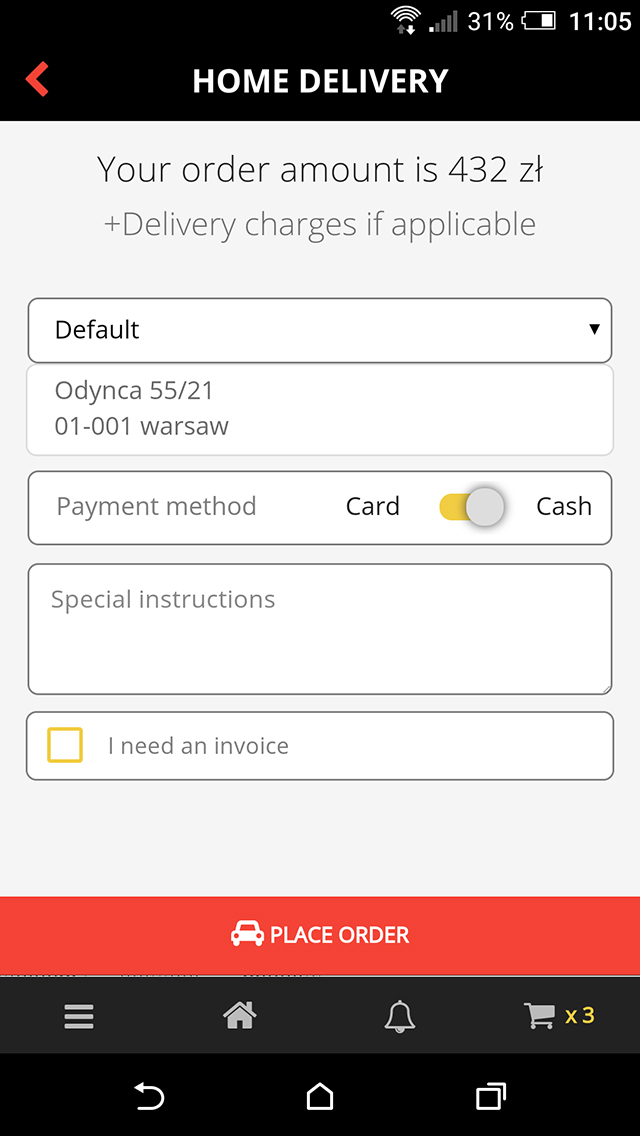Viewport: 640px width, 1136px height.
Task: Focus the Special instructions text field
Action: (x=319, y=629)
